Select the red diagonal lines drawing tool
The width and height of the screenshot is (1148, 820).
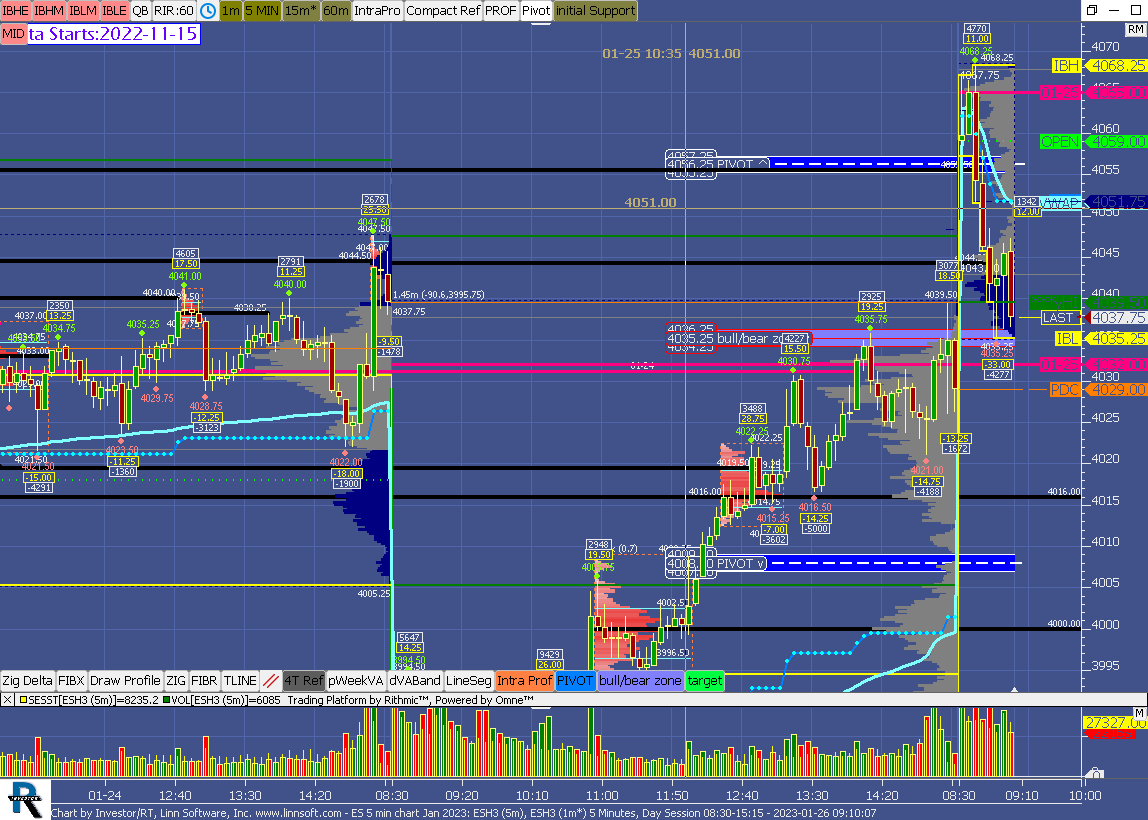click(x=270, y=681)
